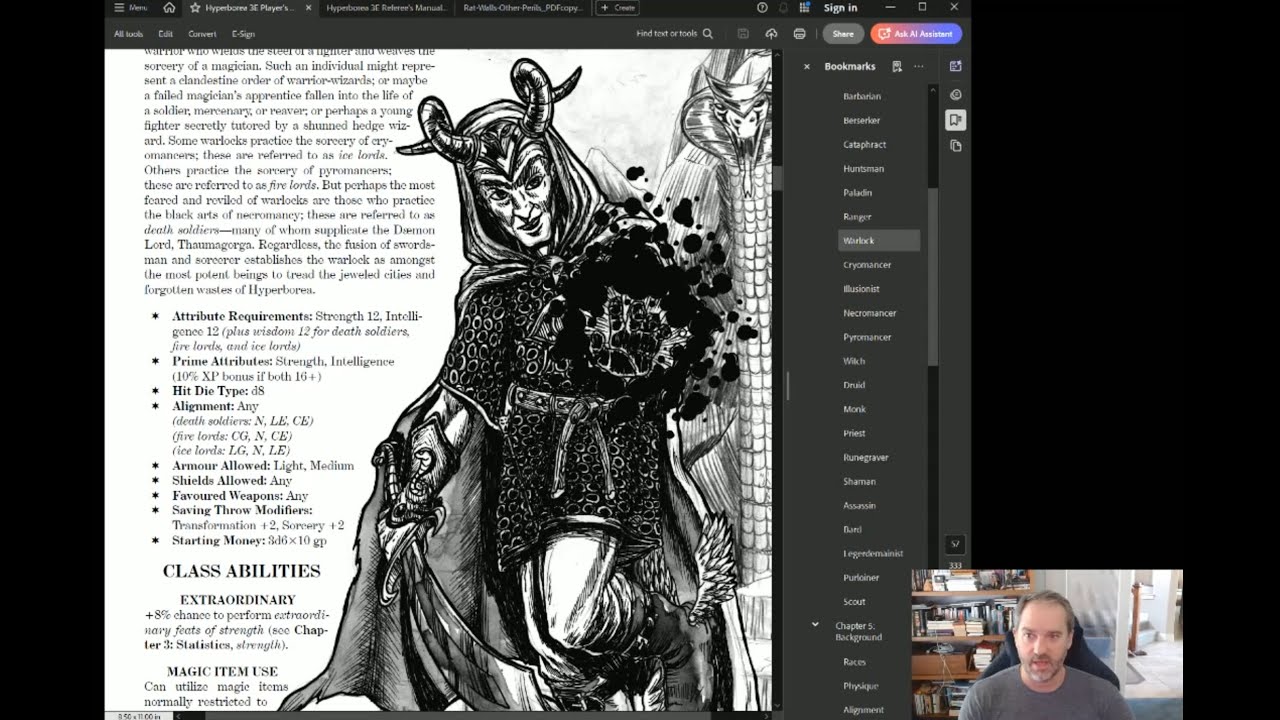The image size is (1280, 720).
Task: Select the Ranger bookmark
Action: pos(857,216)
